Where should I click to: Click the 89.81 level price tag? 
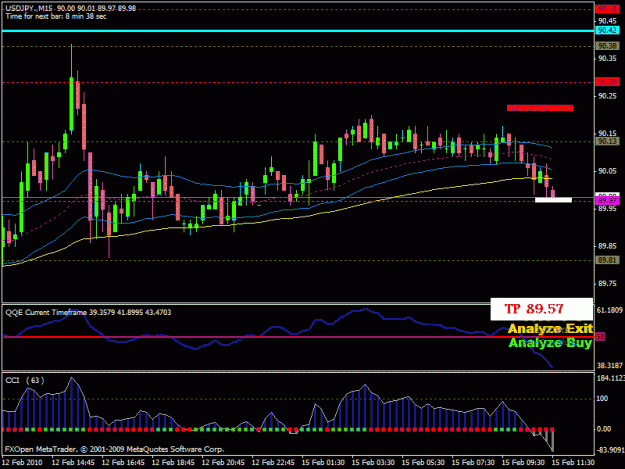tap(607, 260)
